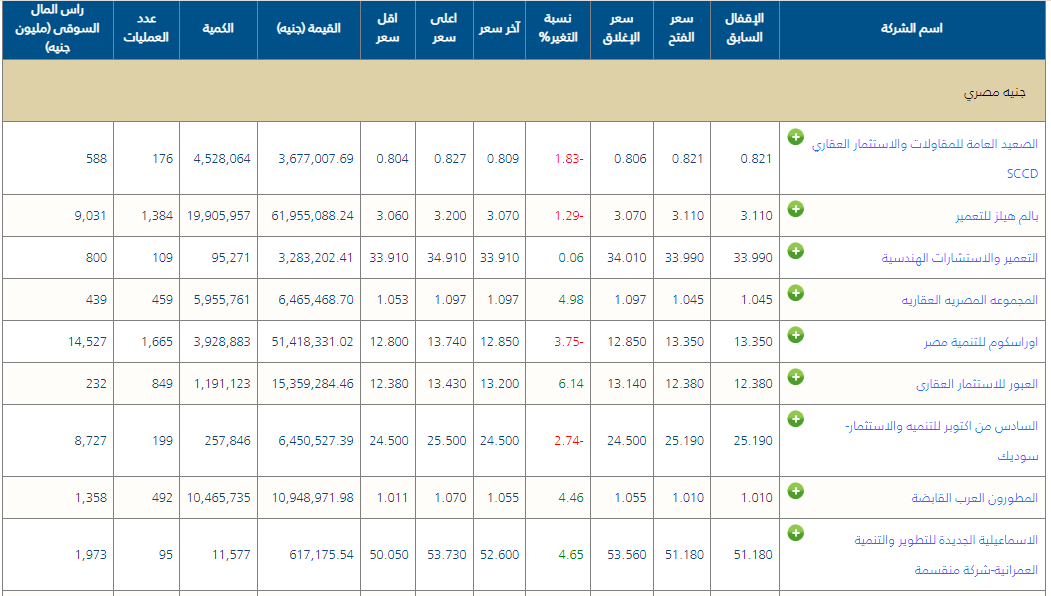The width and height of the screenshot is (1051, 596).
Task: Select the change value 0.06
Action: (571, 258)
